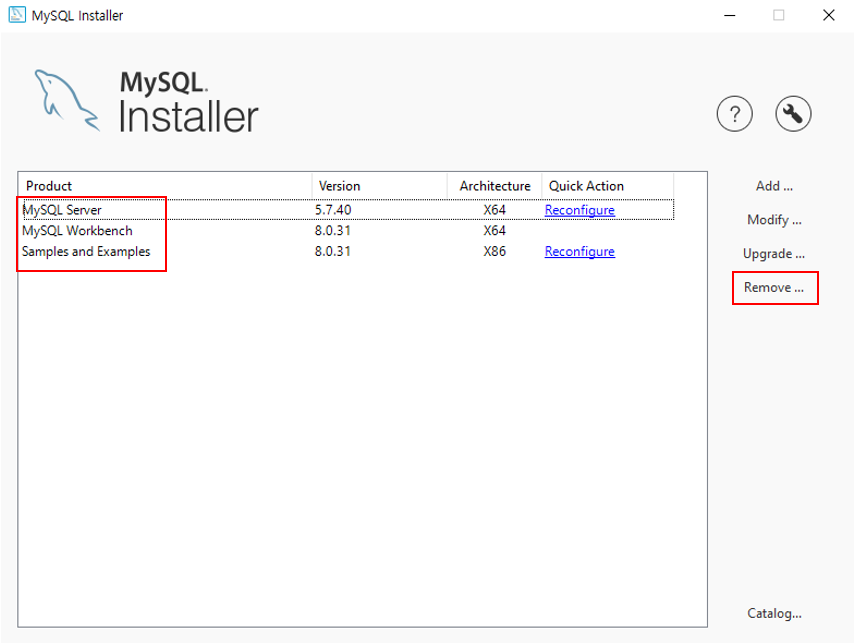Select the Samples and Examples row

(348, 252)
